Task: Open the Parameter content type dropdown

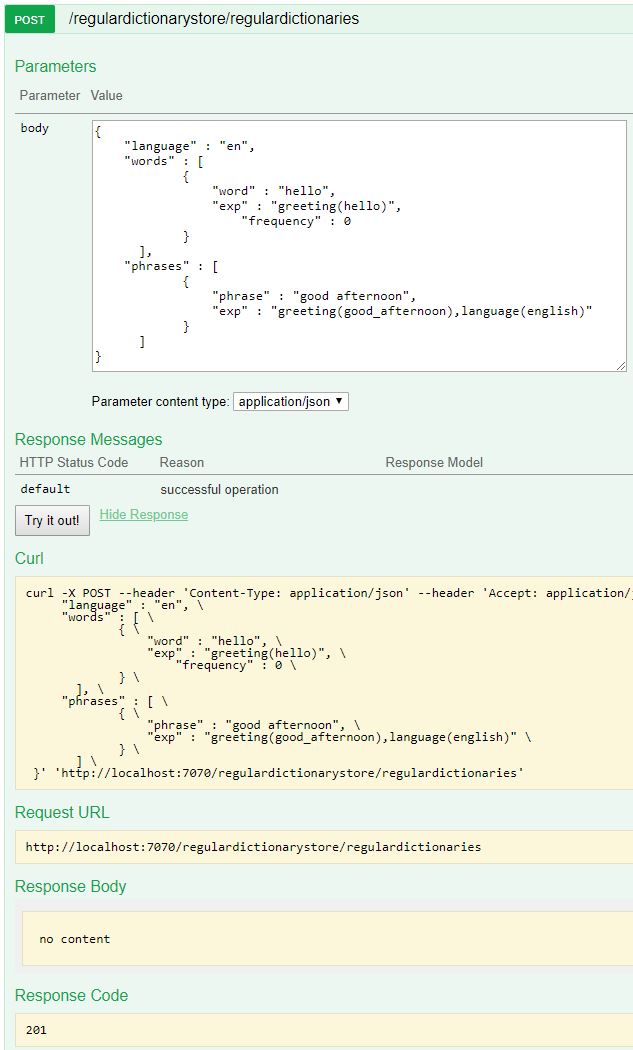Action: coord(291,401)
